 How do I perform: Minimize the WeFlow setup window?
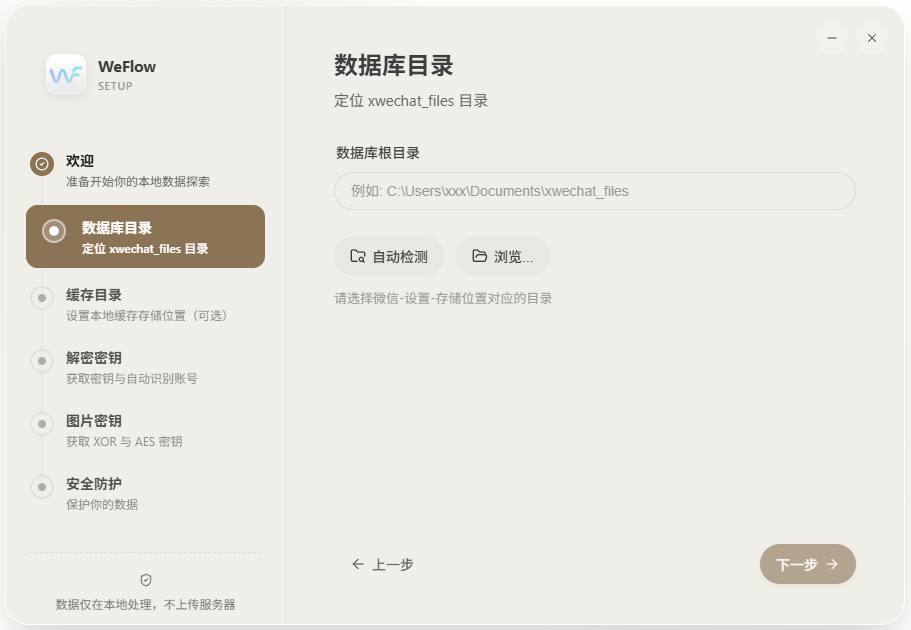831,38
